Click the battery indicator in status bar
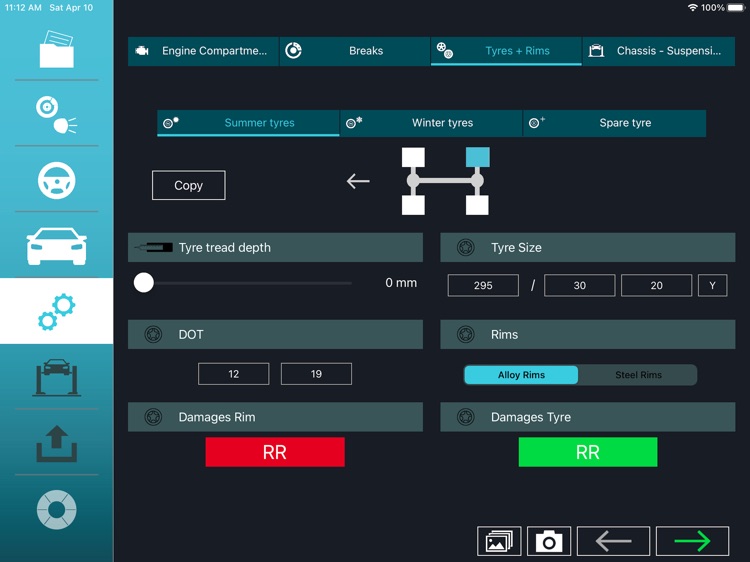Screen dimensions: 750x562 point(736,8)
